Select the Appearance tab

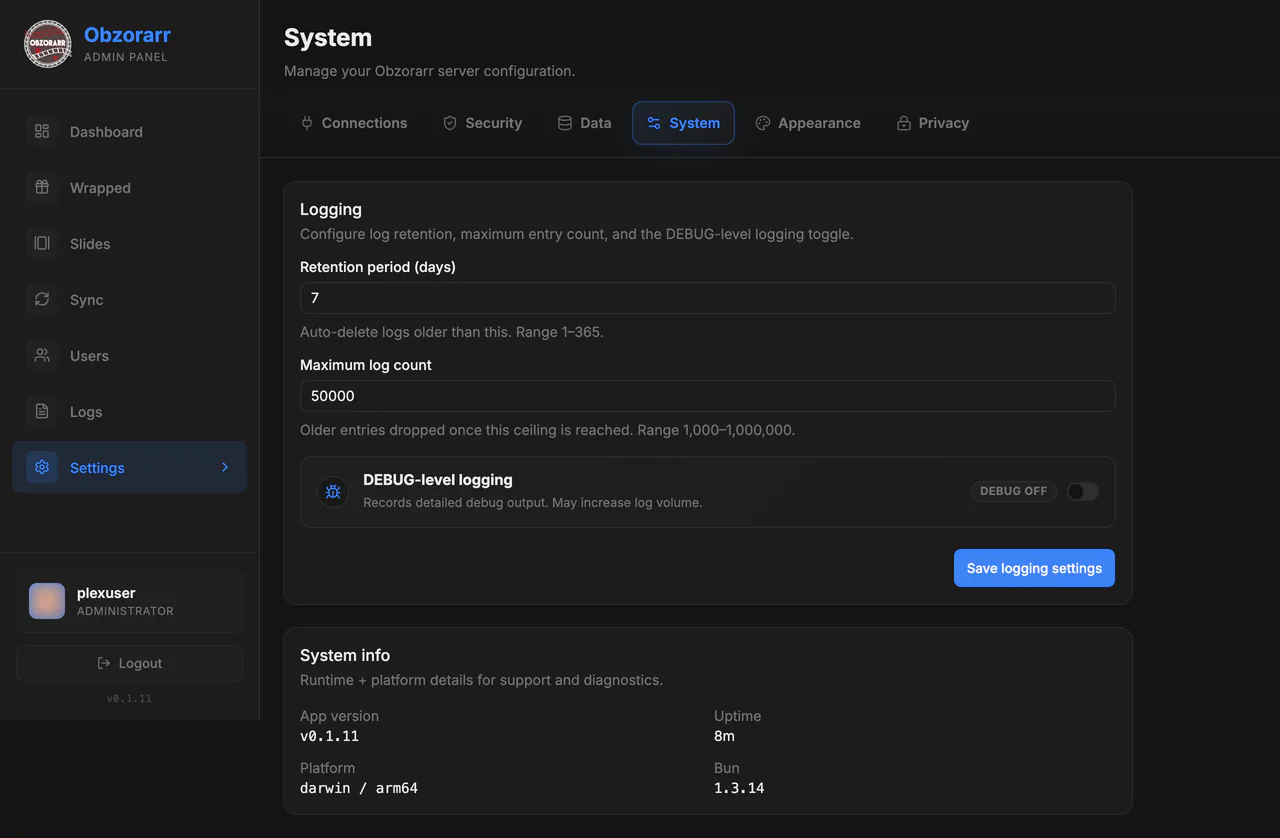808,123
